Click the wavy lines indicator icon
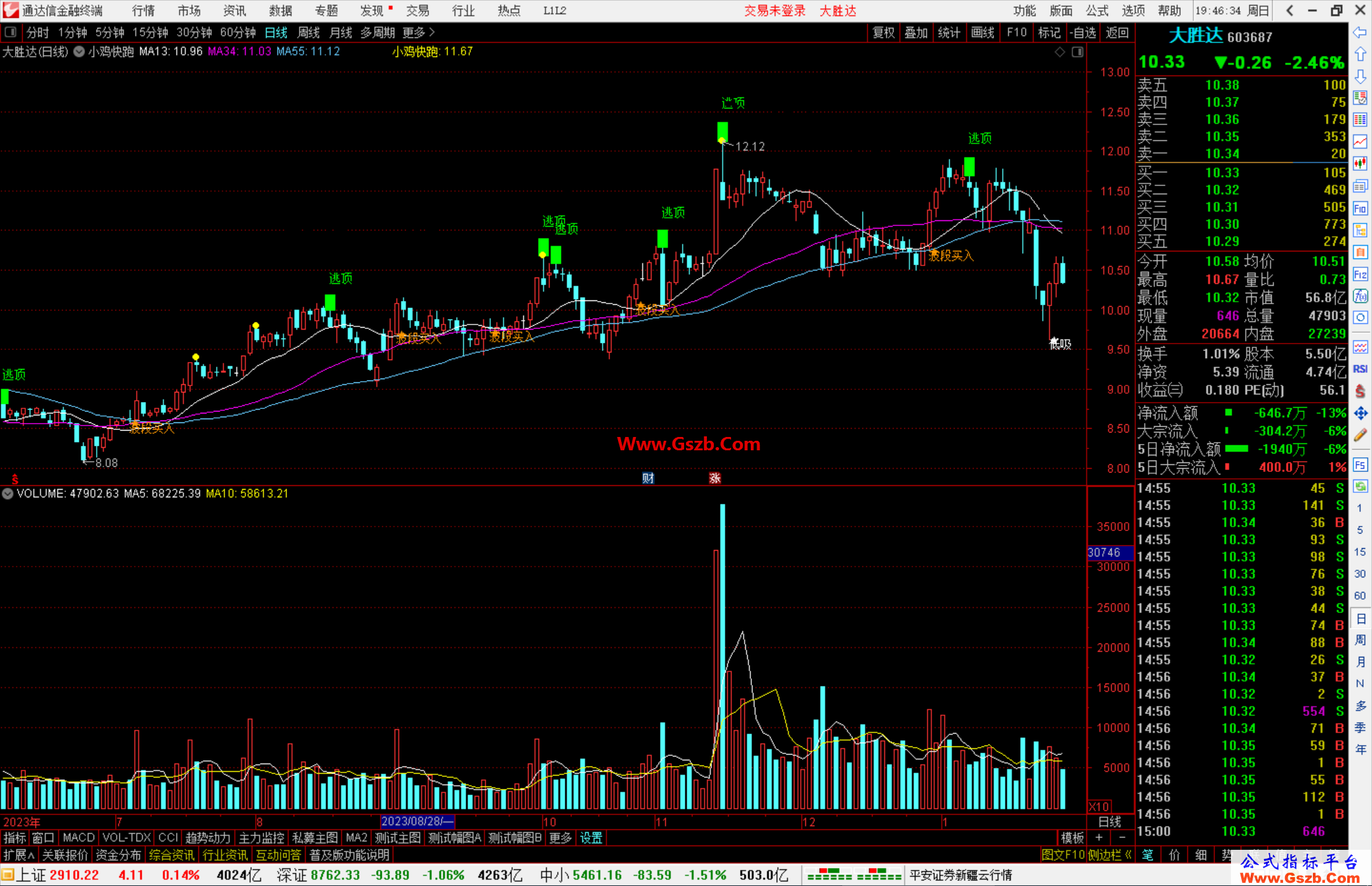Screen dimensions: 1372x886 (x=1360, y=347)
